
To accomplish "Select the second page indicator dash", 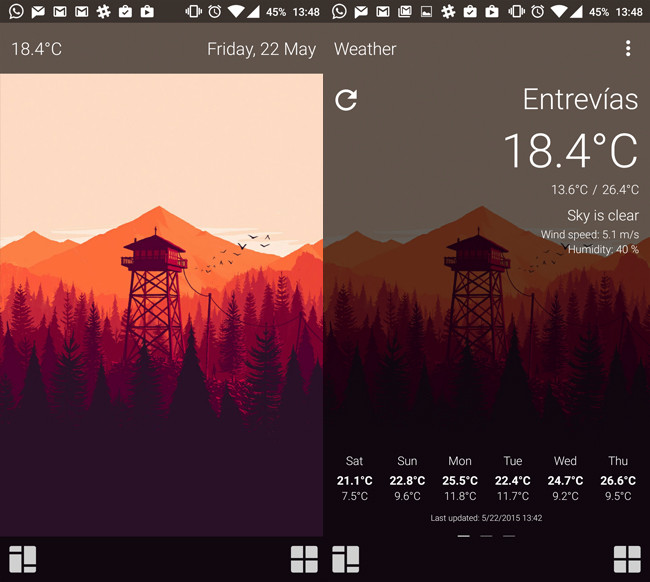I will click(x=486, y=536).
